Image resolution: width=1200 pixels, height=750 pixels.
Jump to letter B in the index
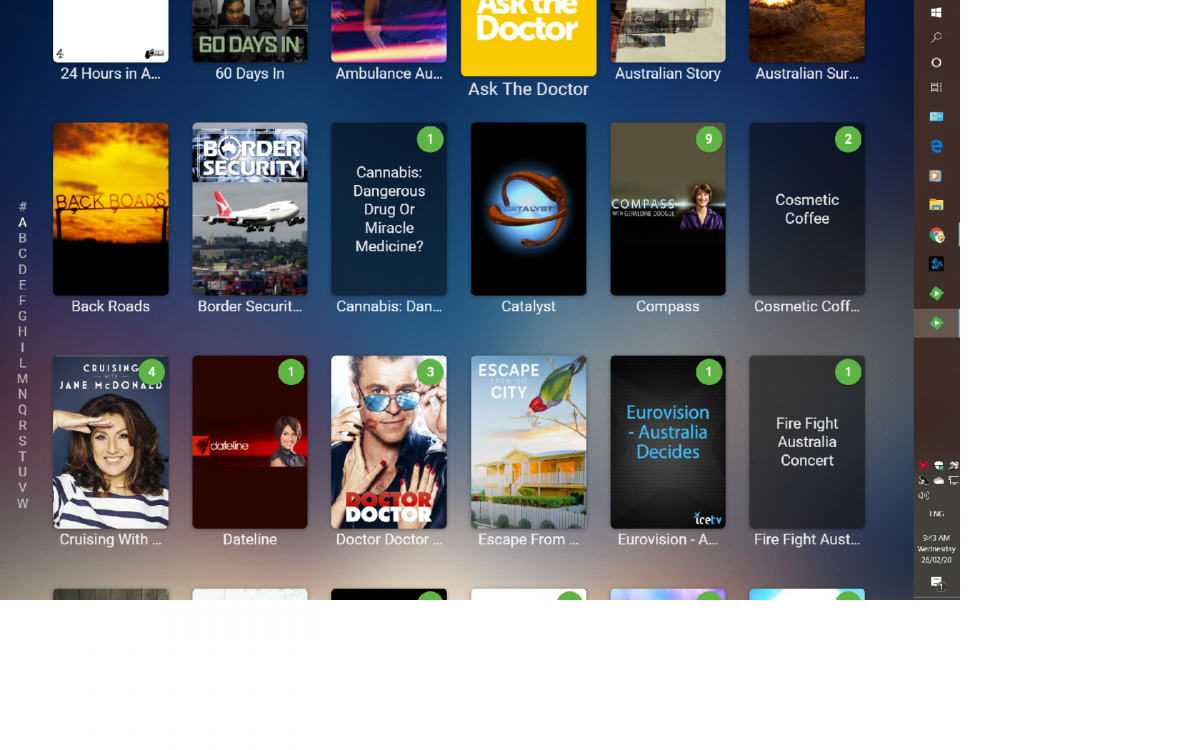[x=22, y=238]
